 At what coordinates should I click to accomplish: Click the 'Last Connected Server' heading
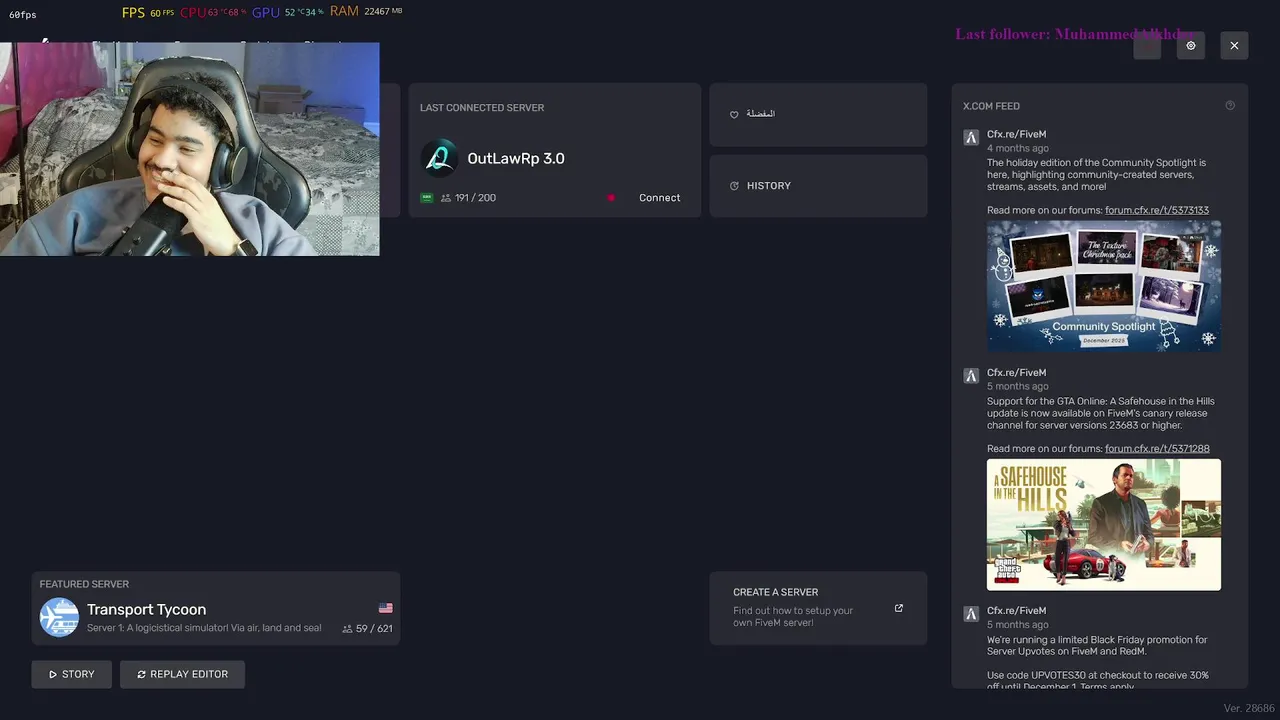point(482,108)
